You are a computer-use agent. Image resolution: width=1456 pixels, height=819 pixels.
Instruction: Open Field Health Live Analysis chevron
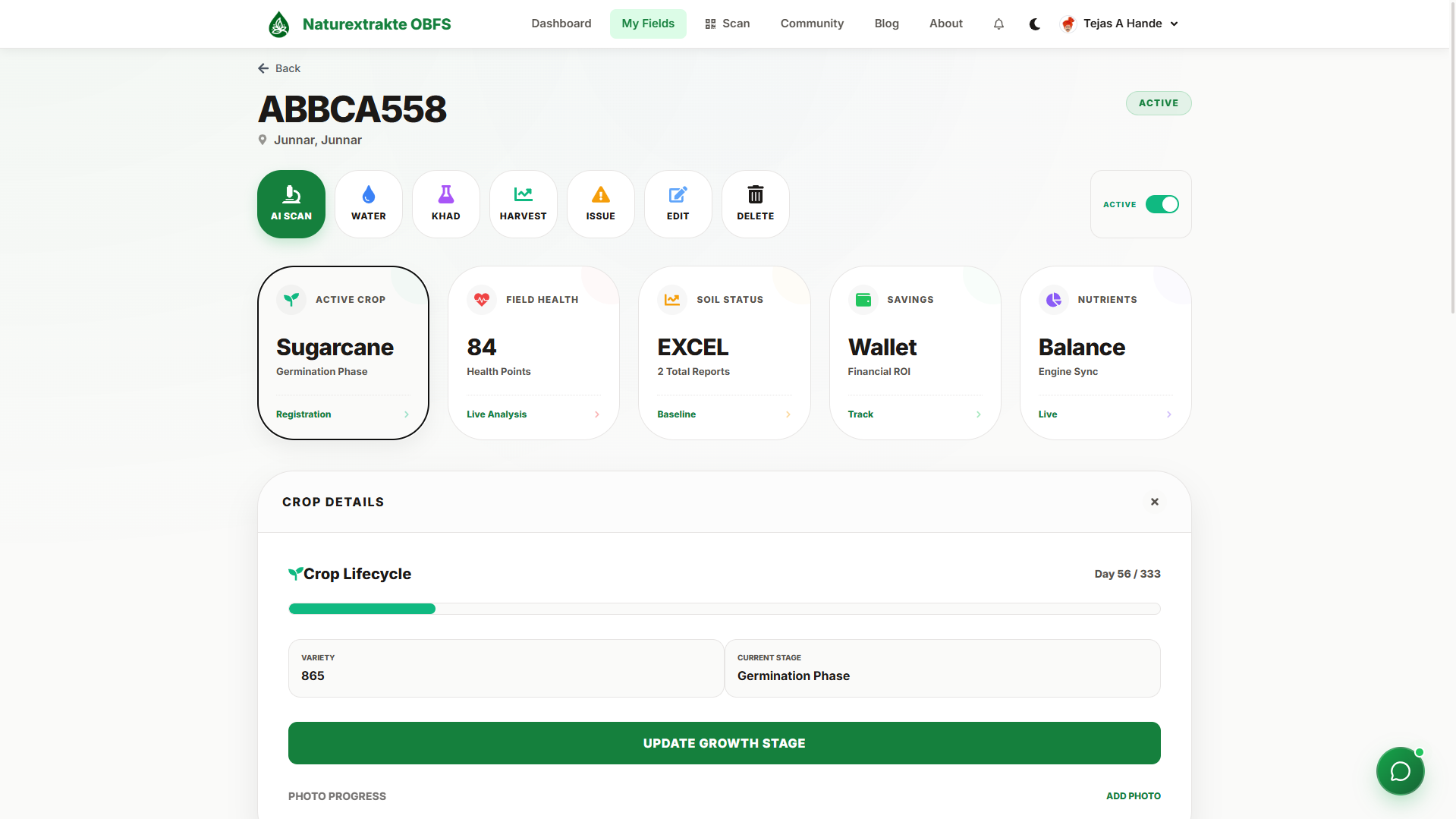[x=597, y=414]
